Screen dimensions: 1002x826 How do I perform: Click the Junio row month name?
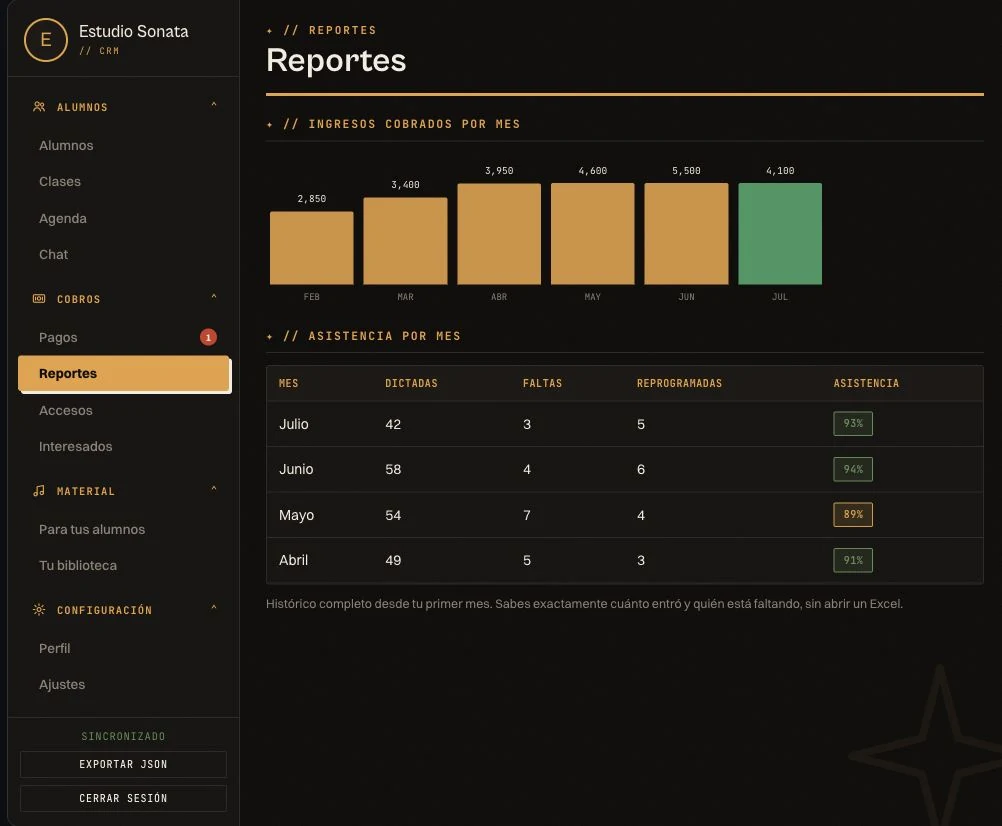coord(296,470)
